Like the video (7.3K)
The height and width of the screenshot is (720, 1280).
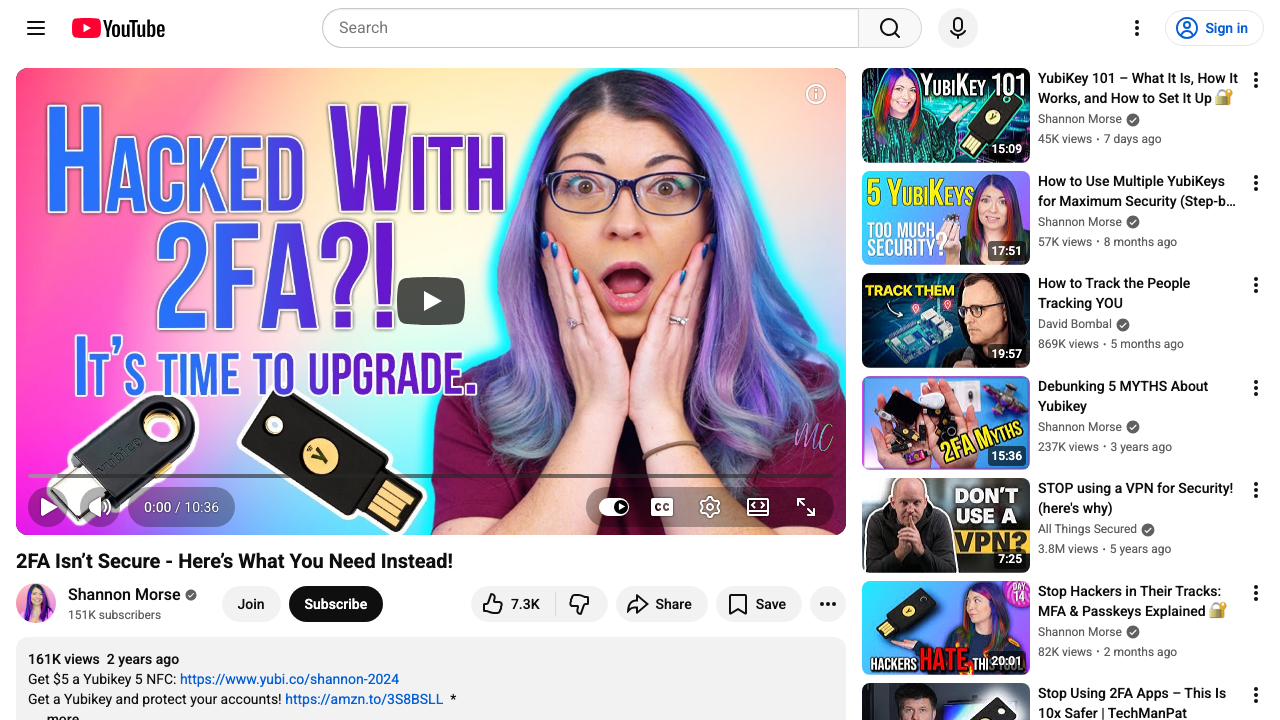[512, 604]
